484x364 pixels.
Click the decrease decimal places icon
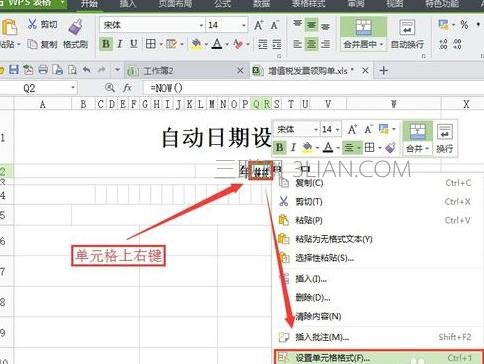click(457, 44)
